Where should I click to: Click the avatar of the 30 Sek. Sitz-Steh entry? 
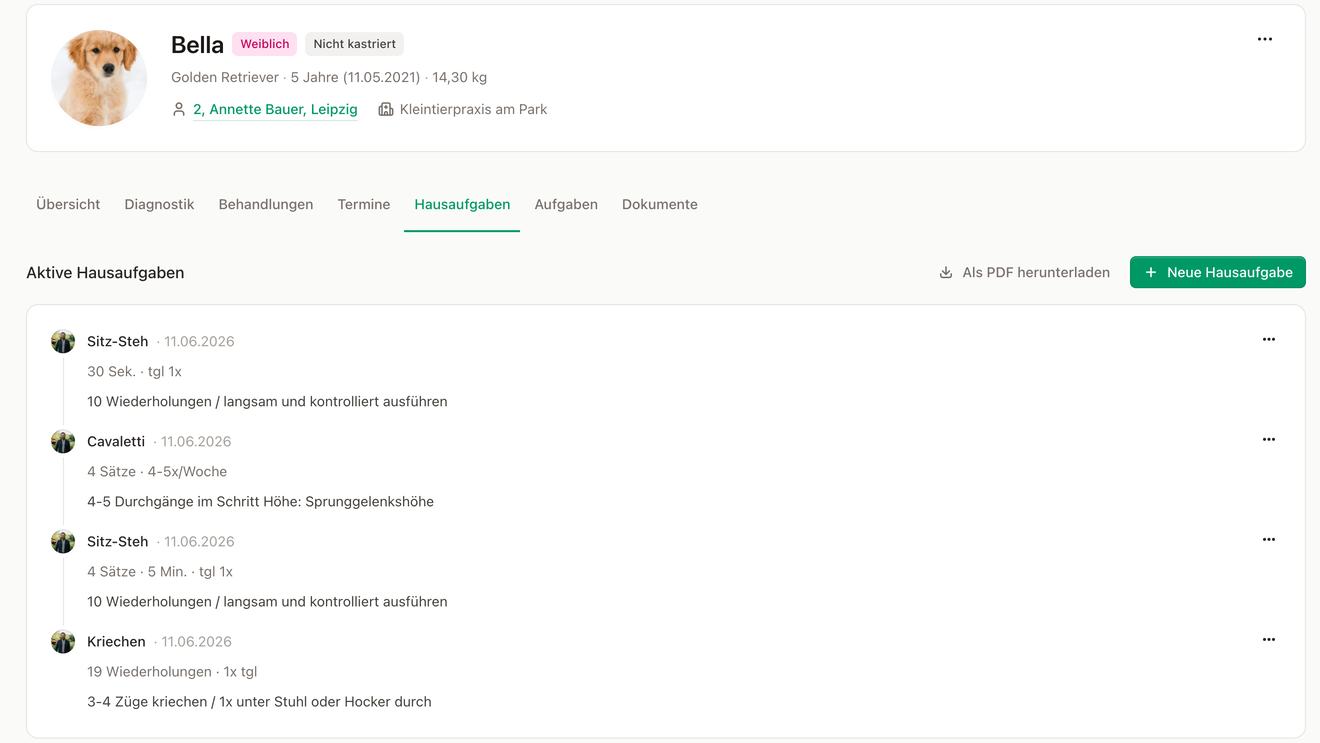[63, 341]
